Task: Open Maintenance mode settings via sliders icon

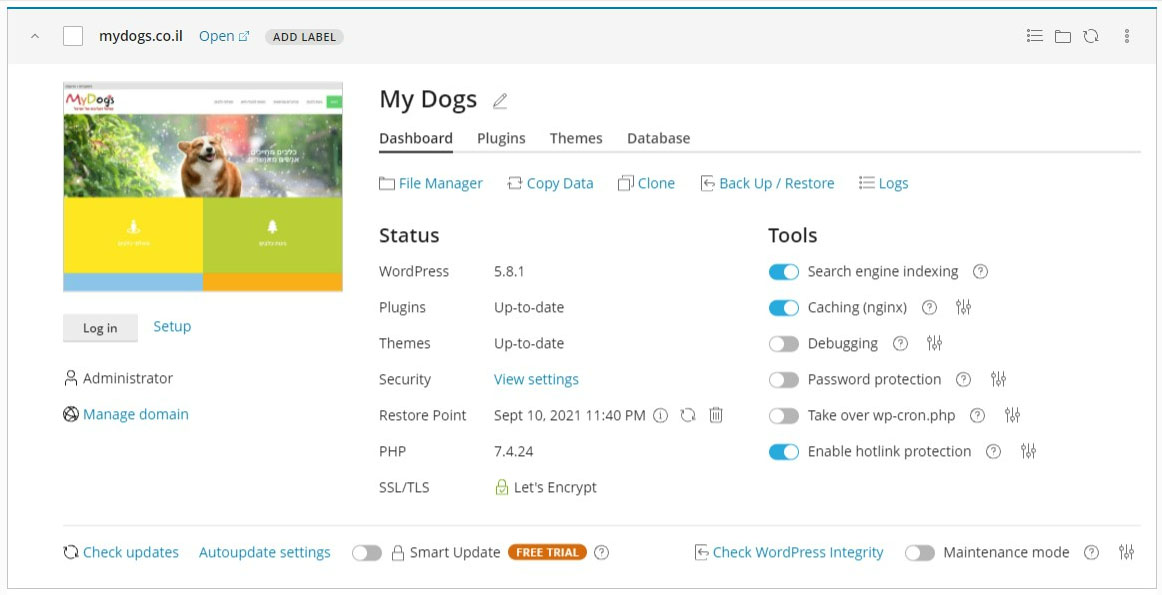Action: pos(1126,552)
